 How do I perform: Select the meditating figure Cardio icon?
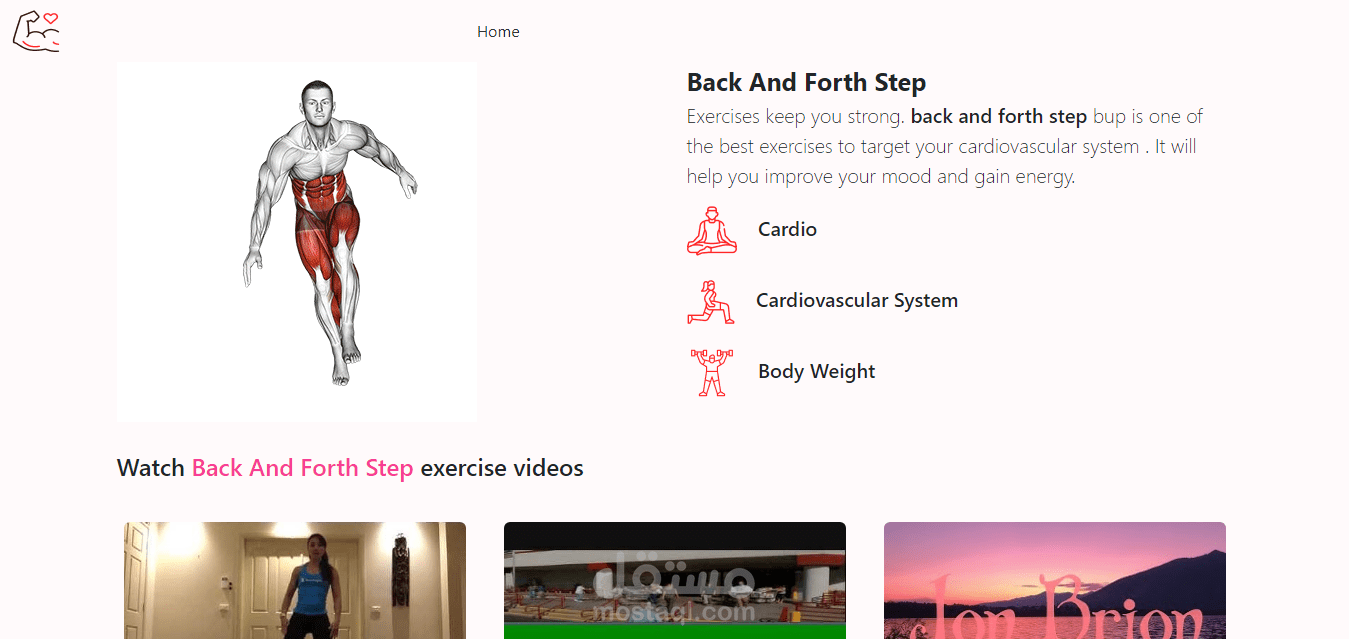tap(712, 230)
